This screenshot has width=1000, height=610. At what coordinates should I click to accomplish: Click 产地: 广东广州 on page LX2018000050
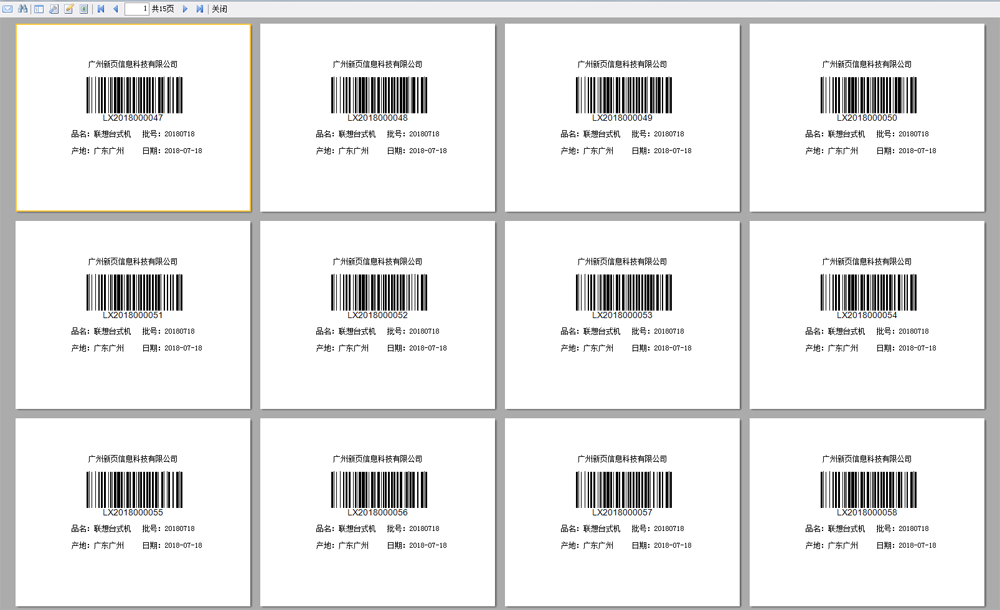pyautogui.click(x=832, y=151)
